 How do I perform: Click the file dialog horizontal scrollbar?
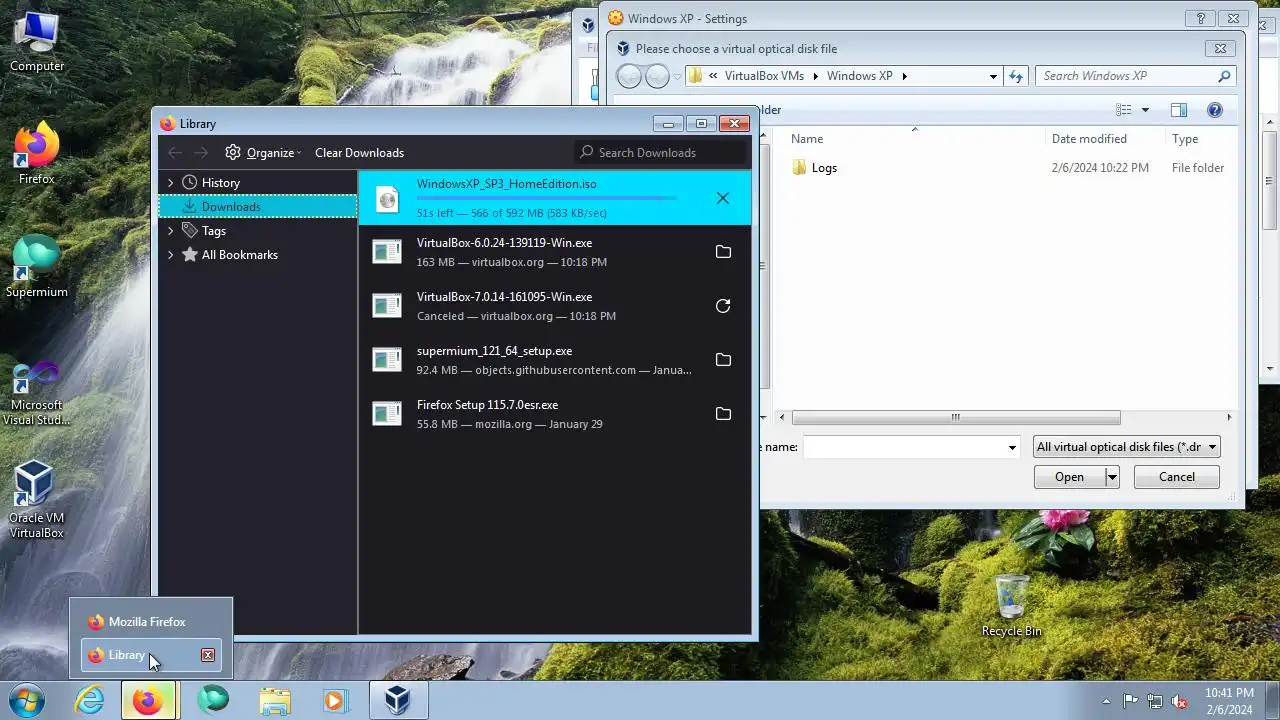pos(956,417)
